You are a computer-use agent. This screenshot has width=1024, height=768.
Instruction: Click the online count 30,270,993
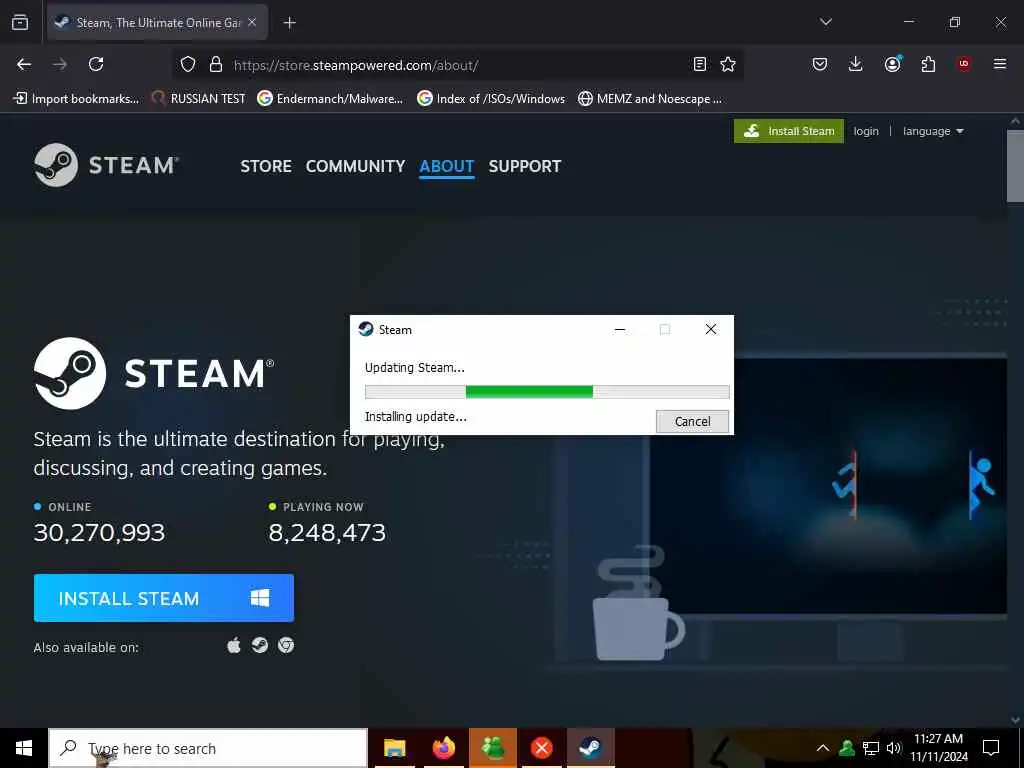tap(99, 533)
